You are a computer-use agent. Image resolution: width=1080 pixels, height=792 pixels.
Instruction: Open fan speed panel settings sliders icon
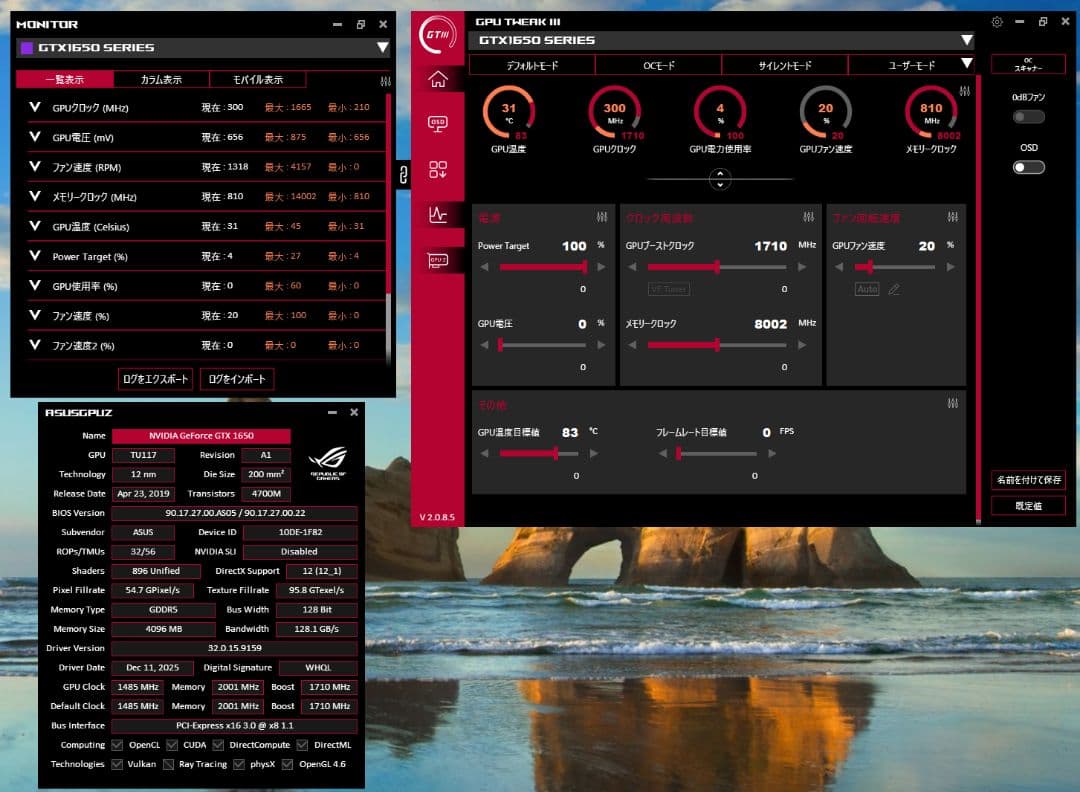coord(953,217)
